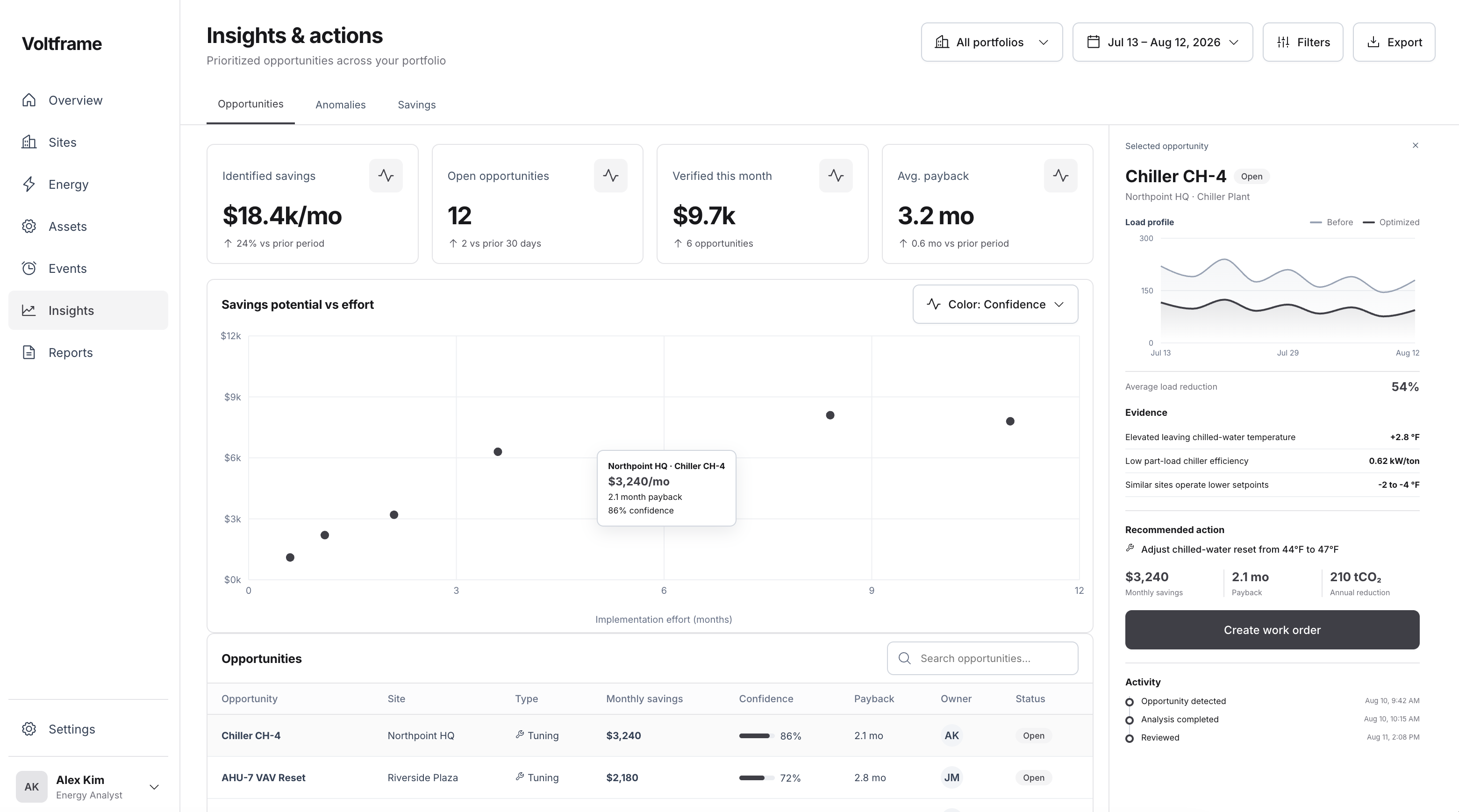Click the Identified savings trend icon
The width and height of the screenshot is (1459, 812).
pos(386,176)
